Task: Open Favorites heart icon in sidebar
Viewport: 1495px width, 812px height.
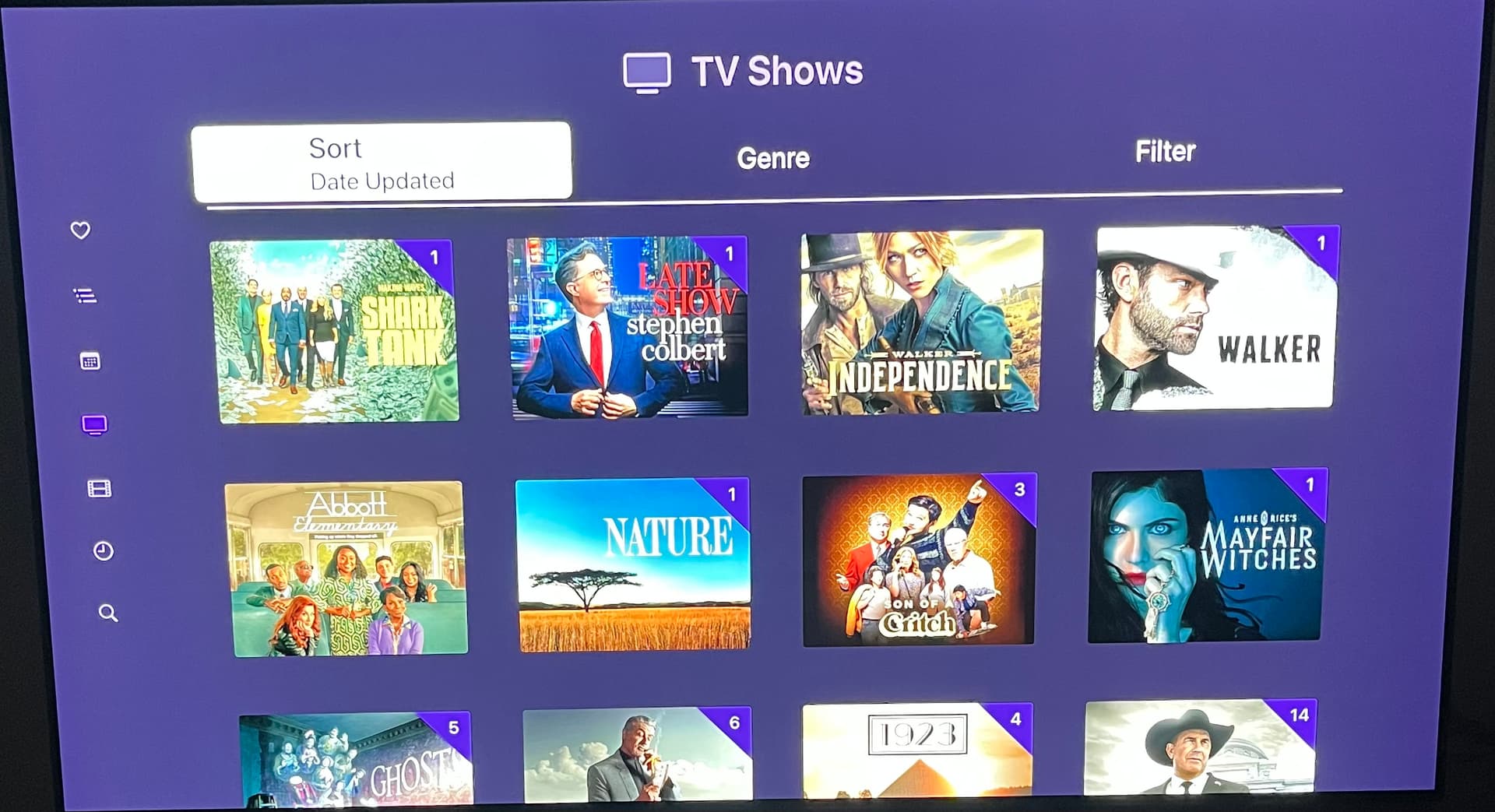Action: point(80,230)
